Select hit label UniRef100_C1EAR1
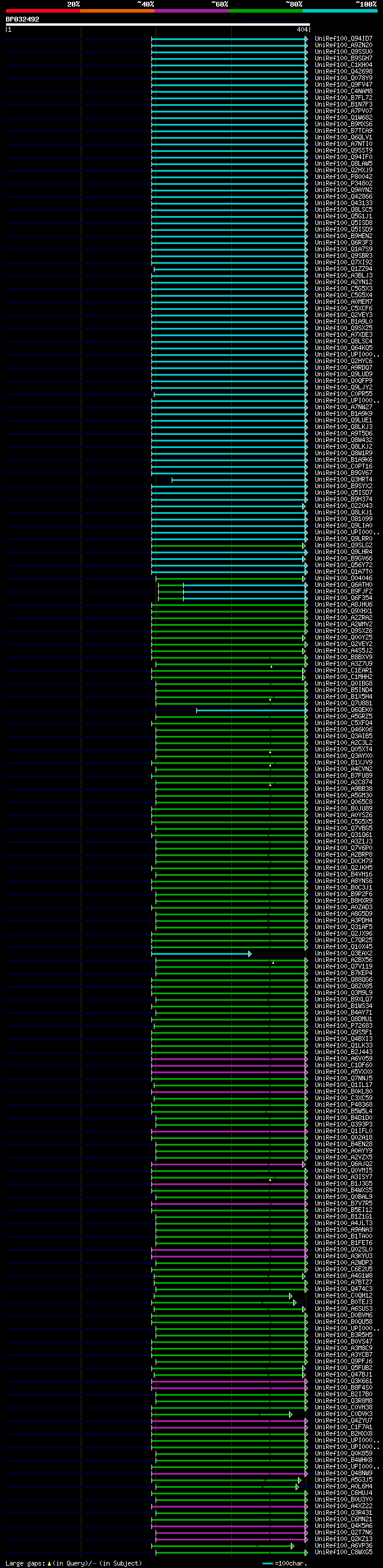The width and height of the screenshot is (383, 1568). [344, 671]
